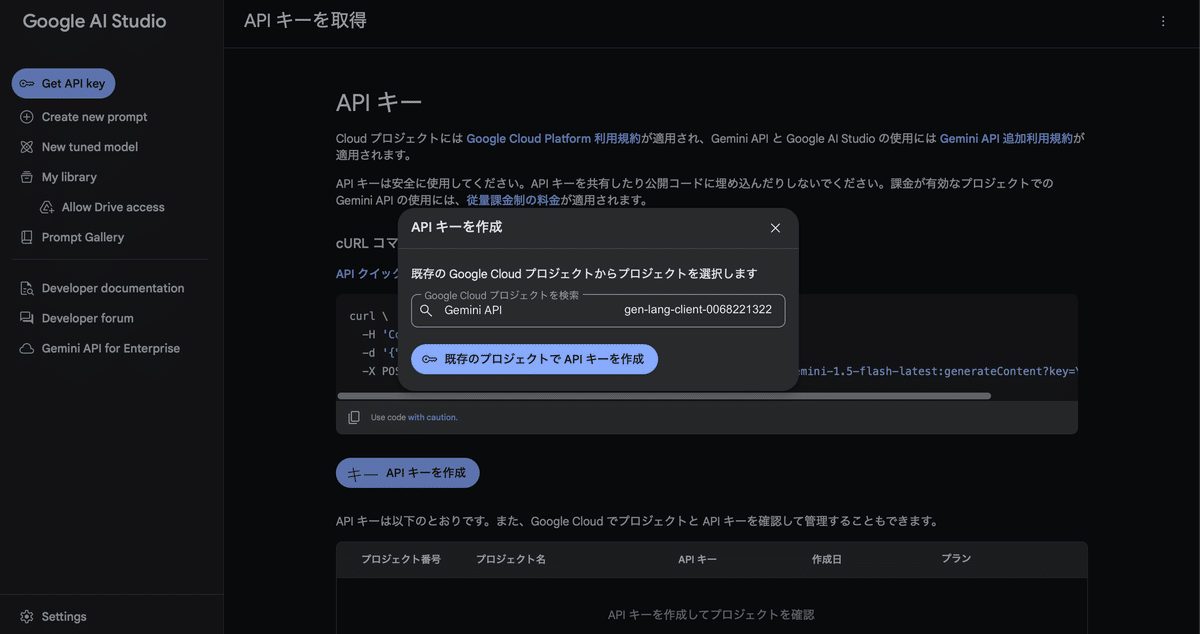Screen dimensions: 1200x634
Task: Click the Google AI Studio logo
Action: coord(93,20)
